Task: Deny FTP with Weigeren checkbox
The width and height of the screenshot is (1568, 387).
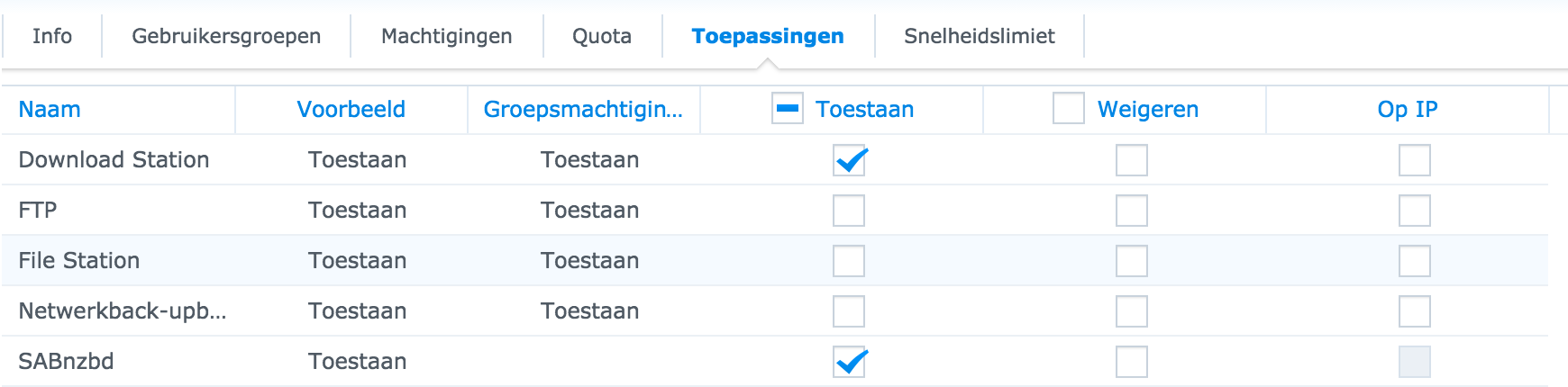Action: (1132, 211)
